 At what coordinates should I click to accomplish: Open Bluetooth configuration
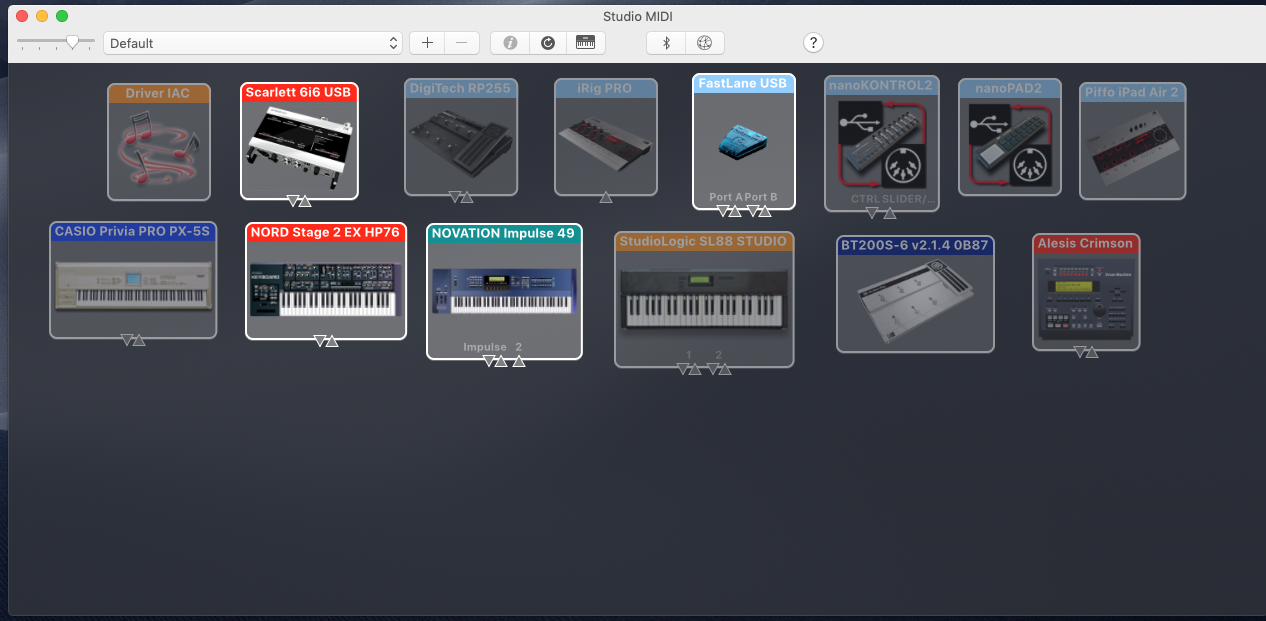tap(666, 43)
